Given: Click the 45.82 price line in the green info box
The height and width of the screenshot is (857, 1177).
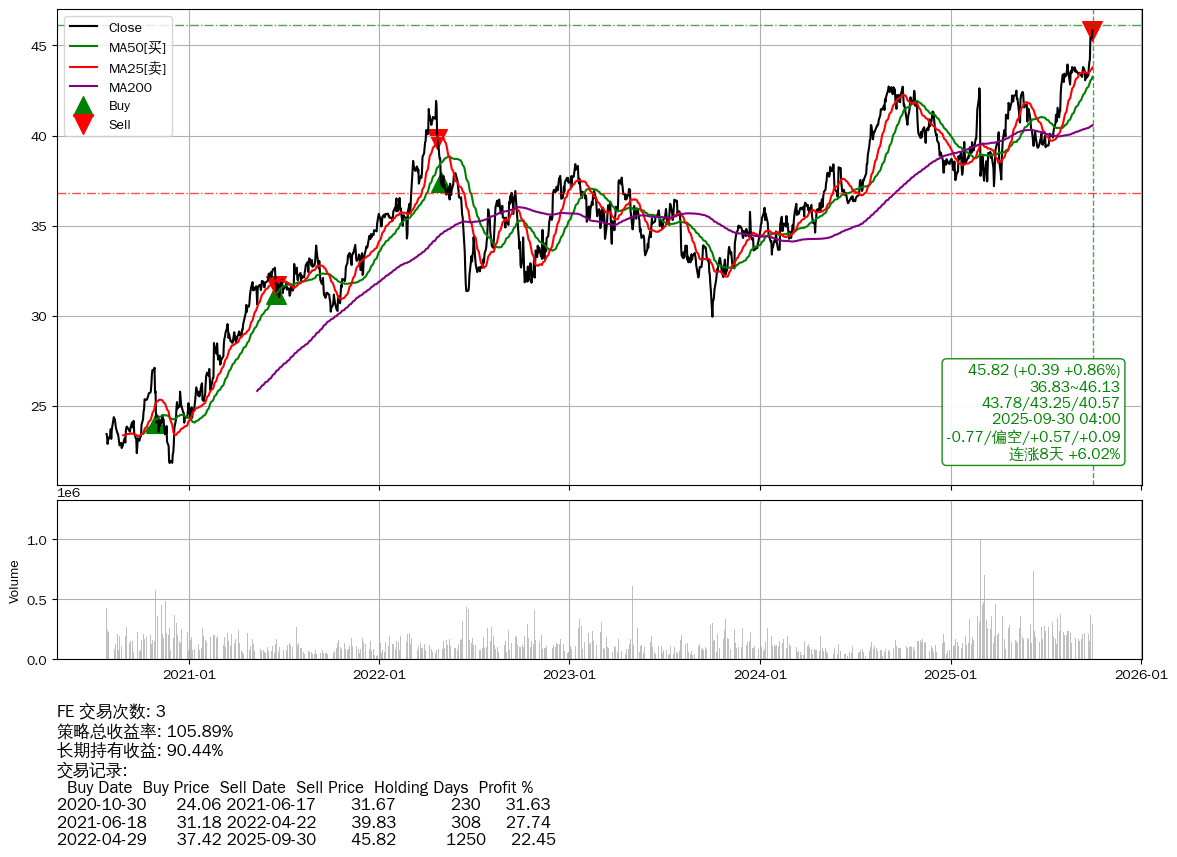Looking at the screenshot, I should click(x=1043, y=370).
